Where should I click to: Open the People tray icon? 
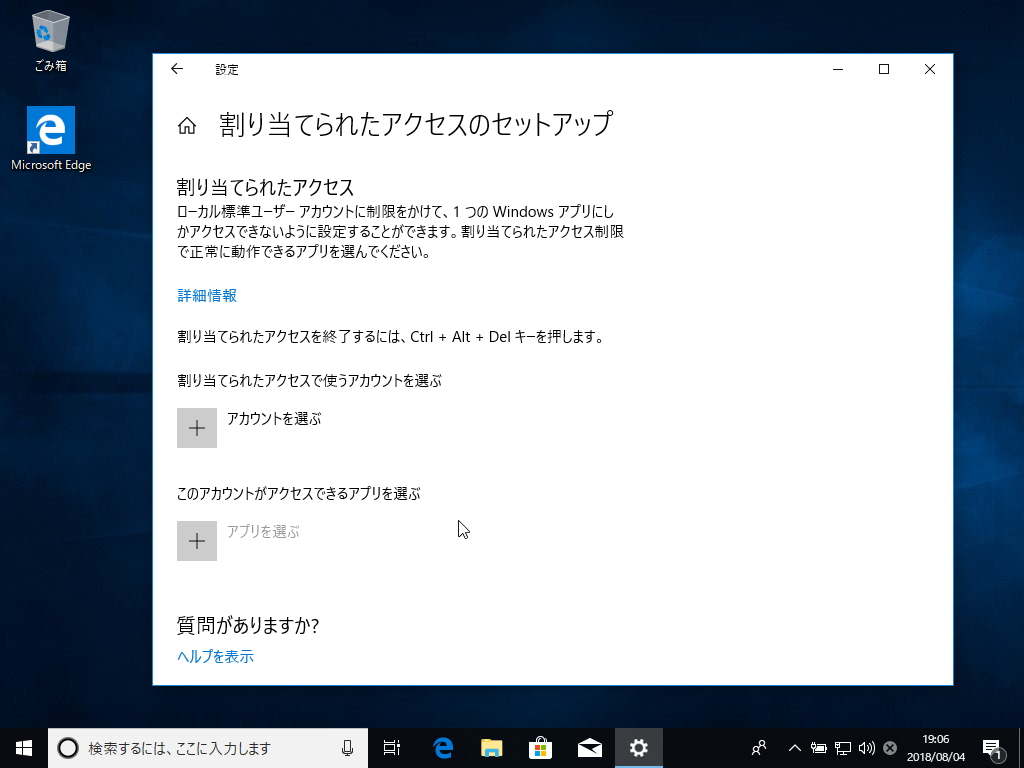pyautogui.click(x=758, y=747)
